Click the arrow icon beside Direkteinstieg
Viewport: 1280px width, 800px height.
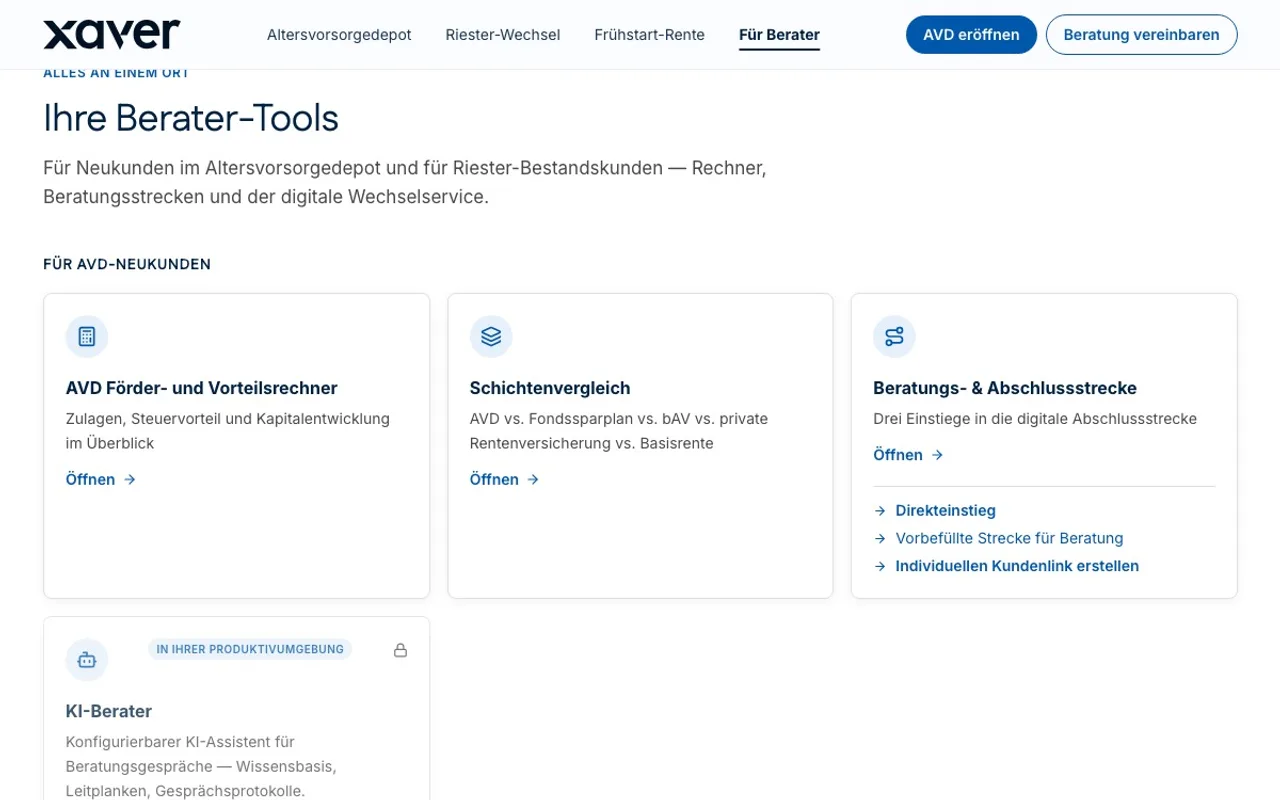tap(880, 511)
